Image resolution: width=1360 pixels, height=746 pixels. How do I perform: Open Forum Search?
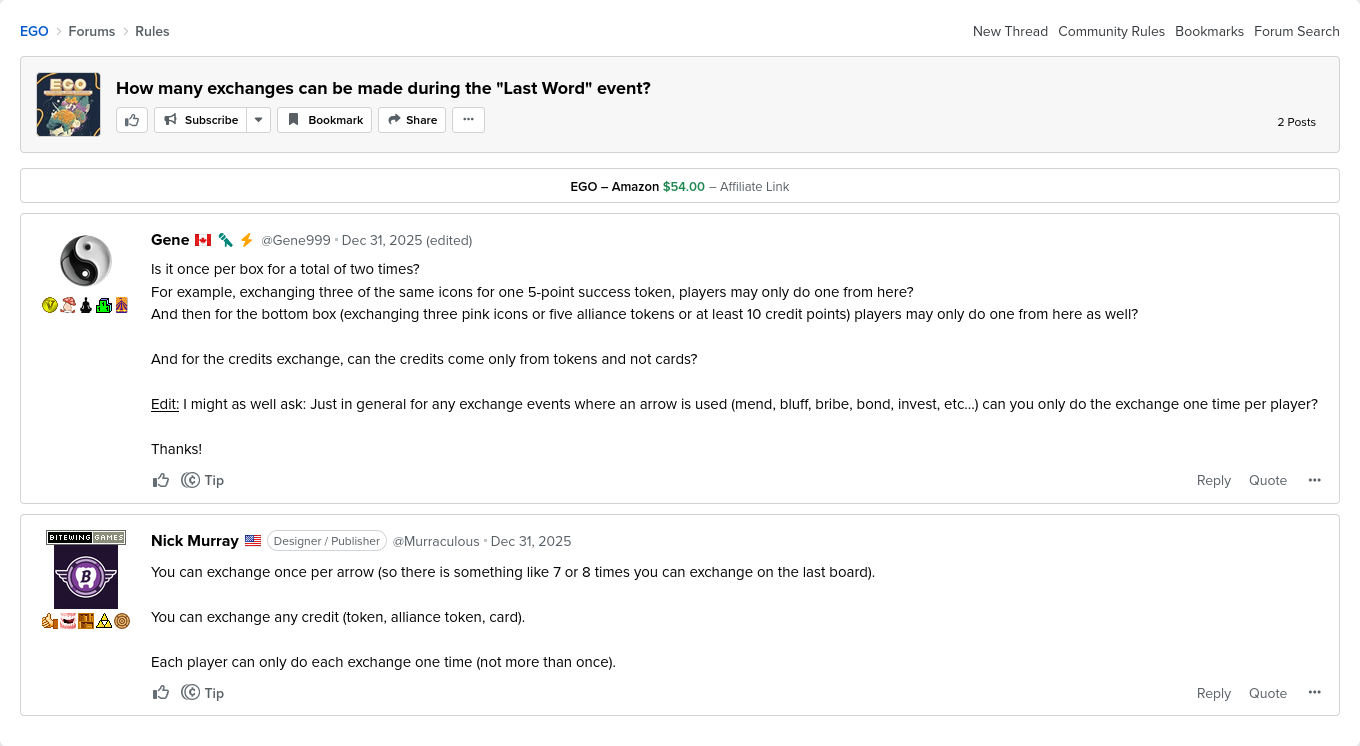pos(1296,31)
